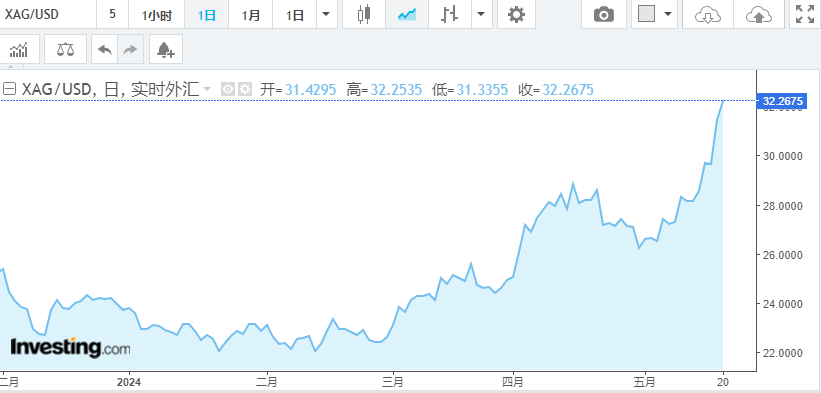Undo last chart action
Screen dimensions: 821x393
pyautogui.click(x=105, y=50)
